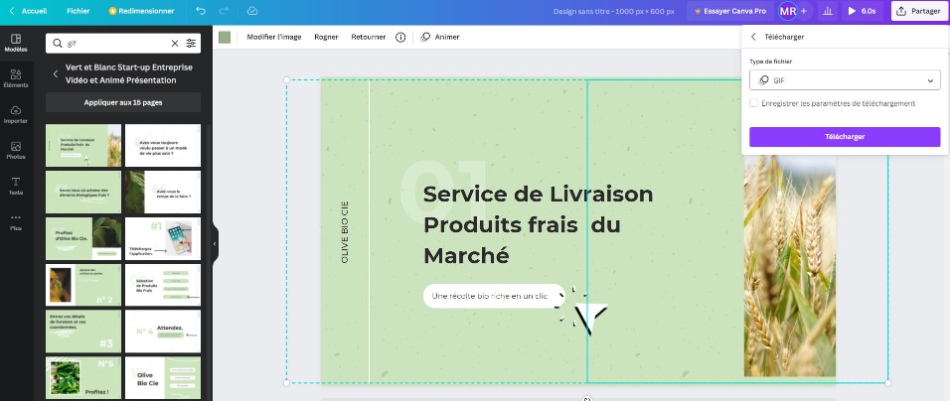Click the Partager button
Viewport: 950px width, 401px height.
pos(919,11)
